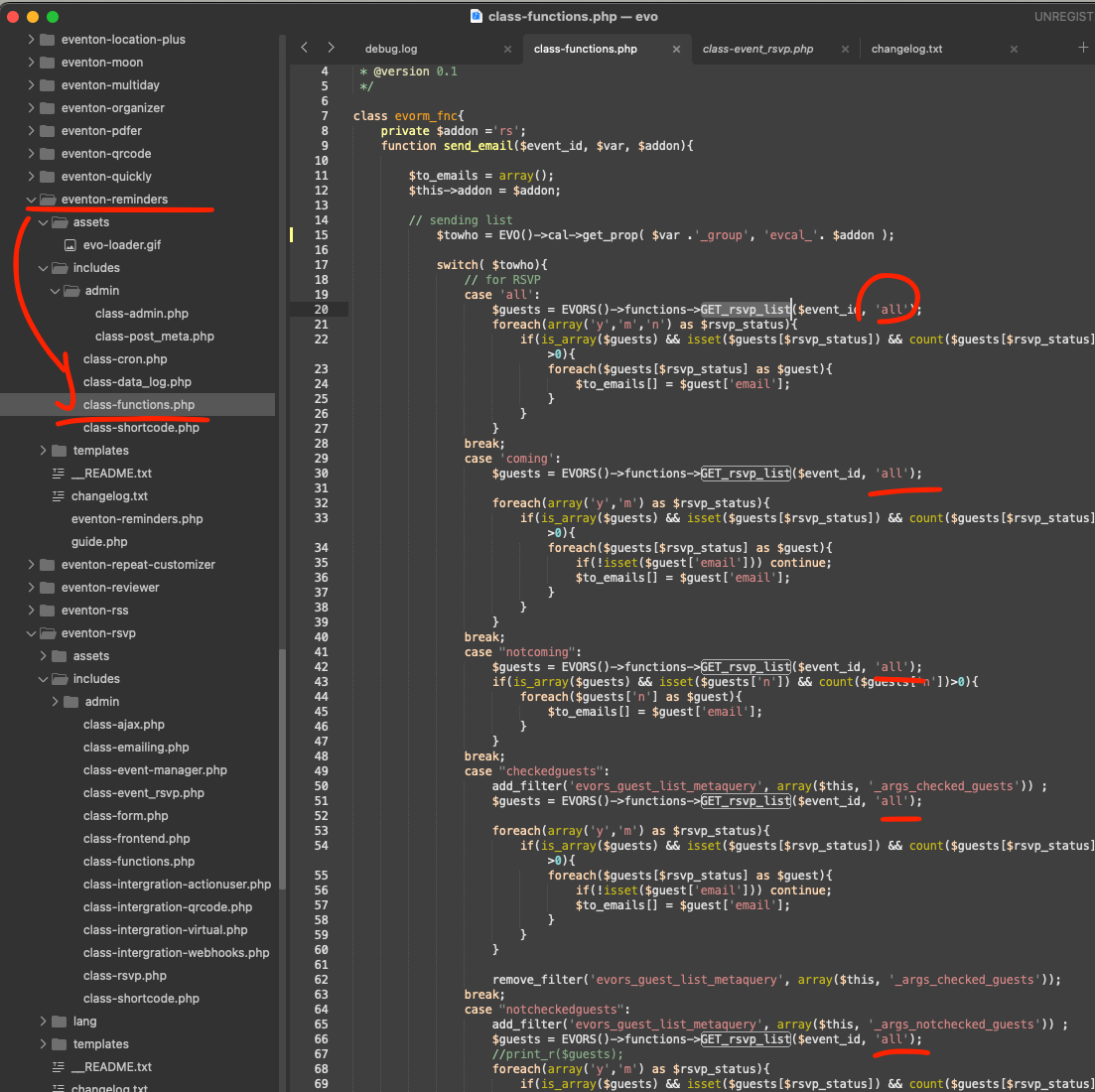The height and width of the screenshot is (1092, 1095).
Task: Go forward with the right arrow button
Action: click(331, 48)
